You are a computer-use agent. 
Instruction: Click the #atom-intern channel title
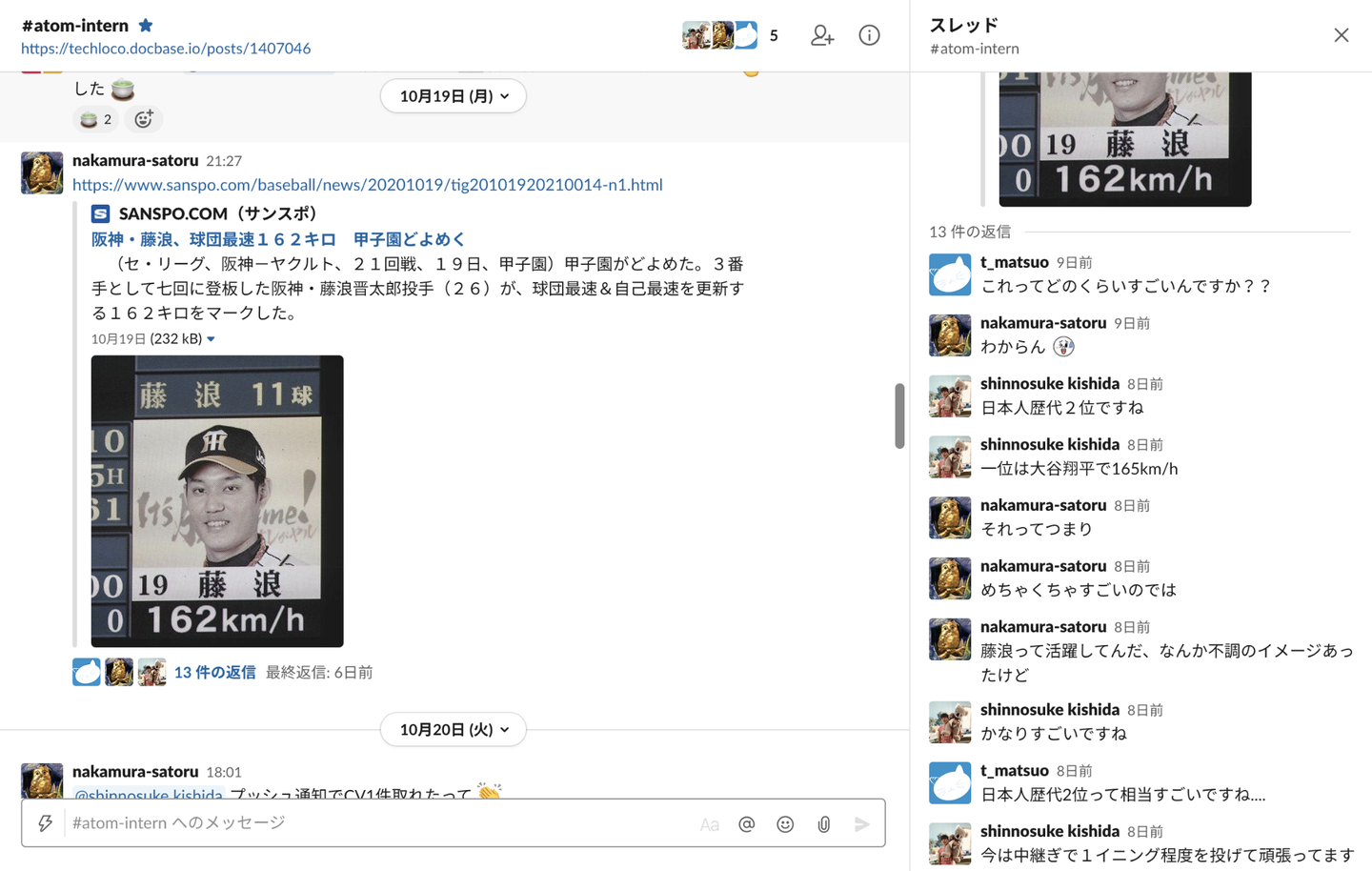(75, 26)
